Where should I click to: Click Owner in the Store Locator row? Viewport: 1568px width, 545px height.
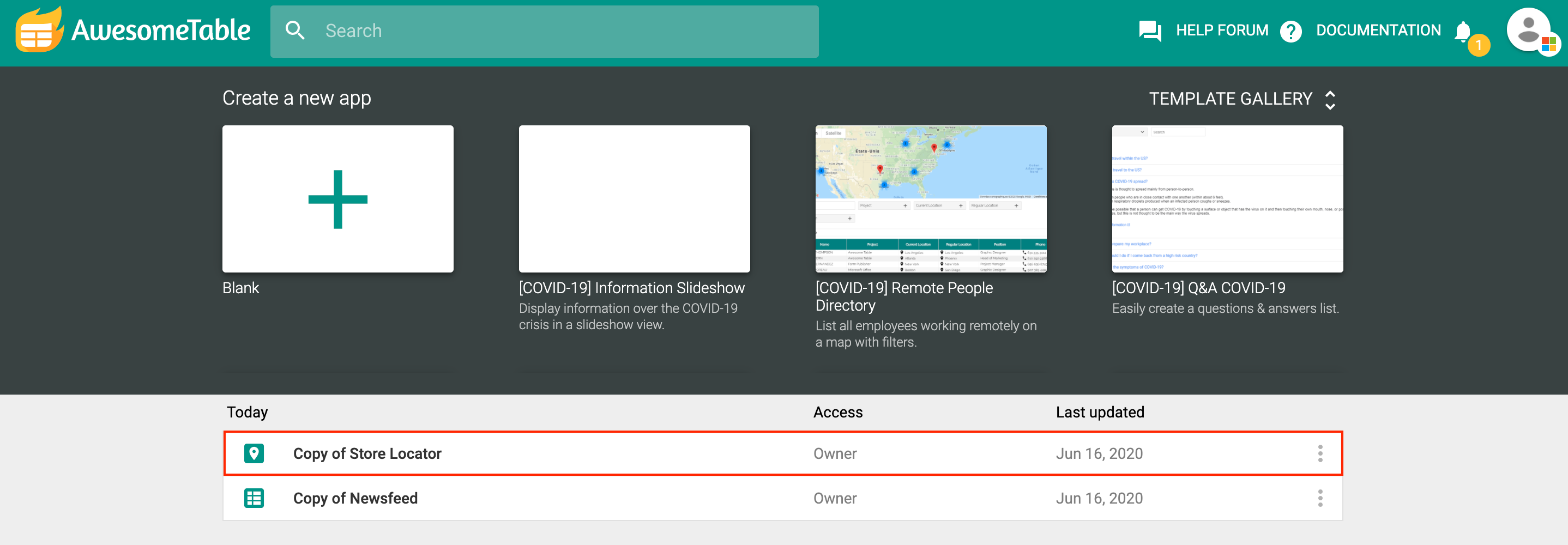pos(835,454)
